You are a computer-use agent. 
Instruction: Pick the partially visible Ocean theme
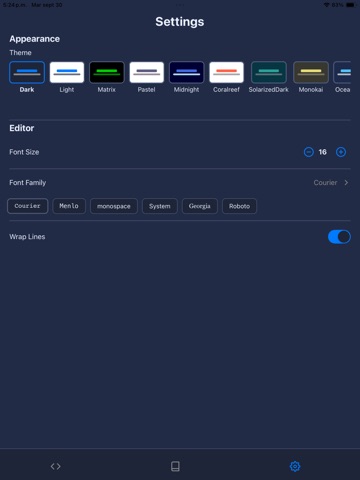342,72
